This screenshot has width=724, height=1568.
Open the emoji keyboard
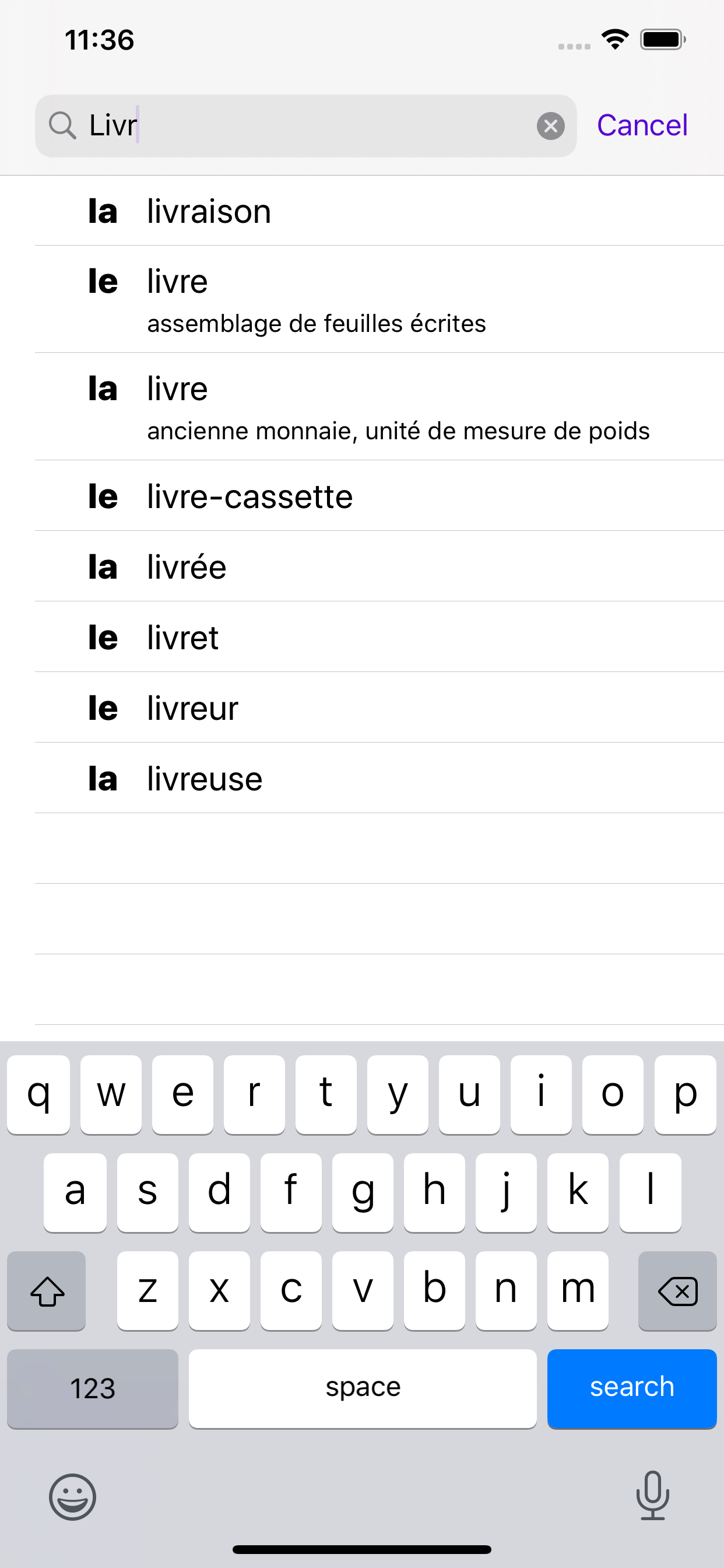[x=72, y=1496]
